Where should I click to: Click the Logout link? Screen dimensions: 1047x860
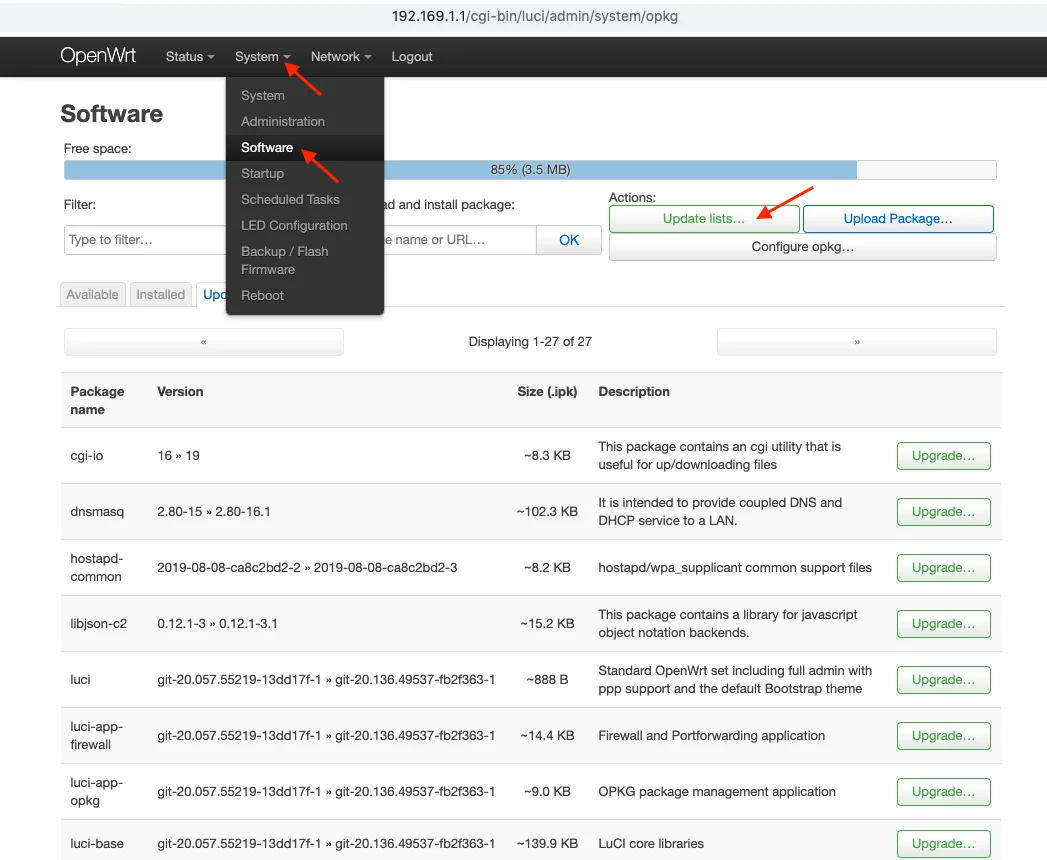(412, 57)
